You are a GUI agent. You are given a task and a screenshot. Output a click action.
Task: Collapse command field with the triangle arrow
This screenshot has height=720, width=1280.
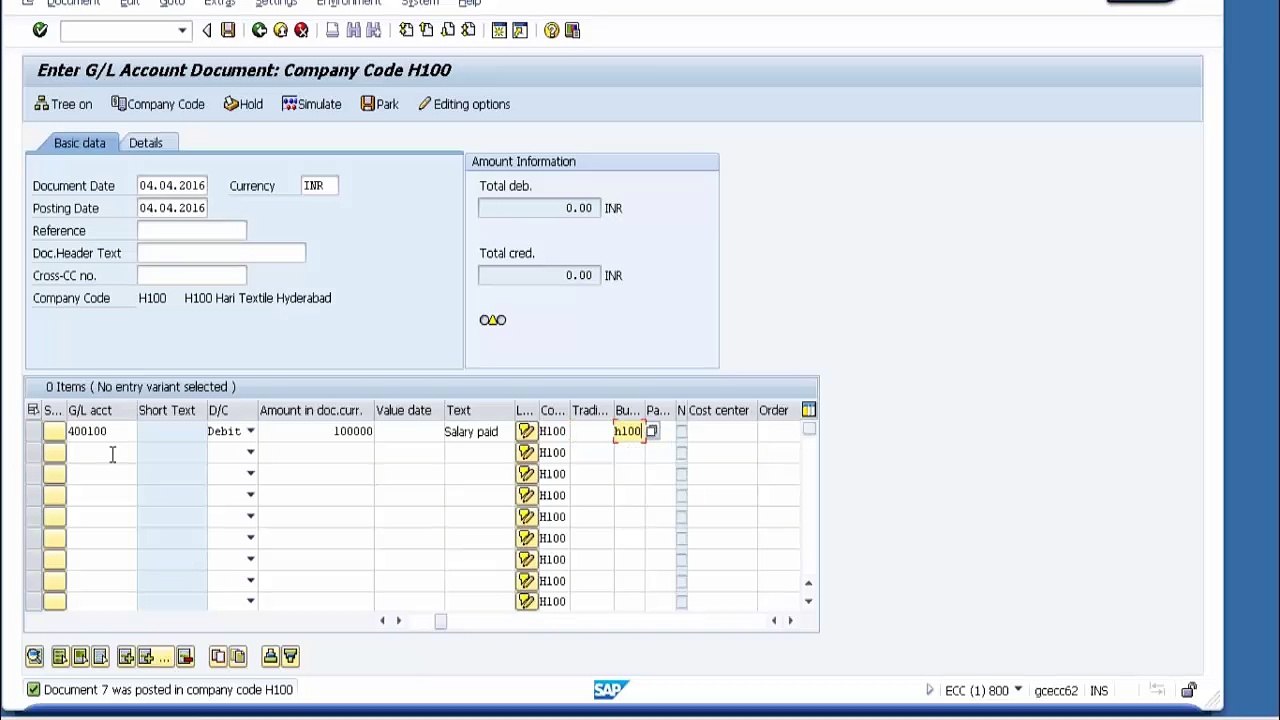tap(207, 30)
